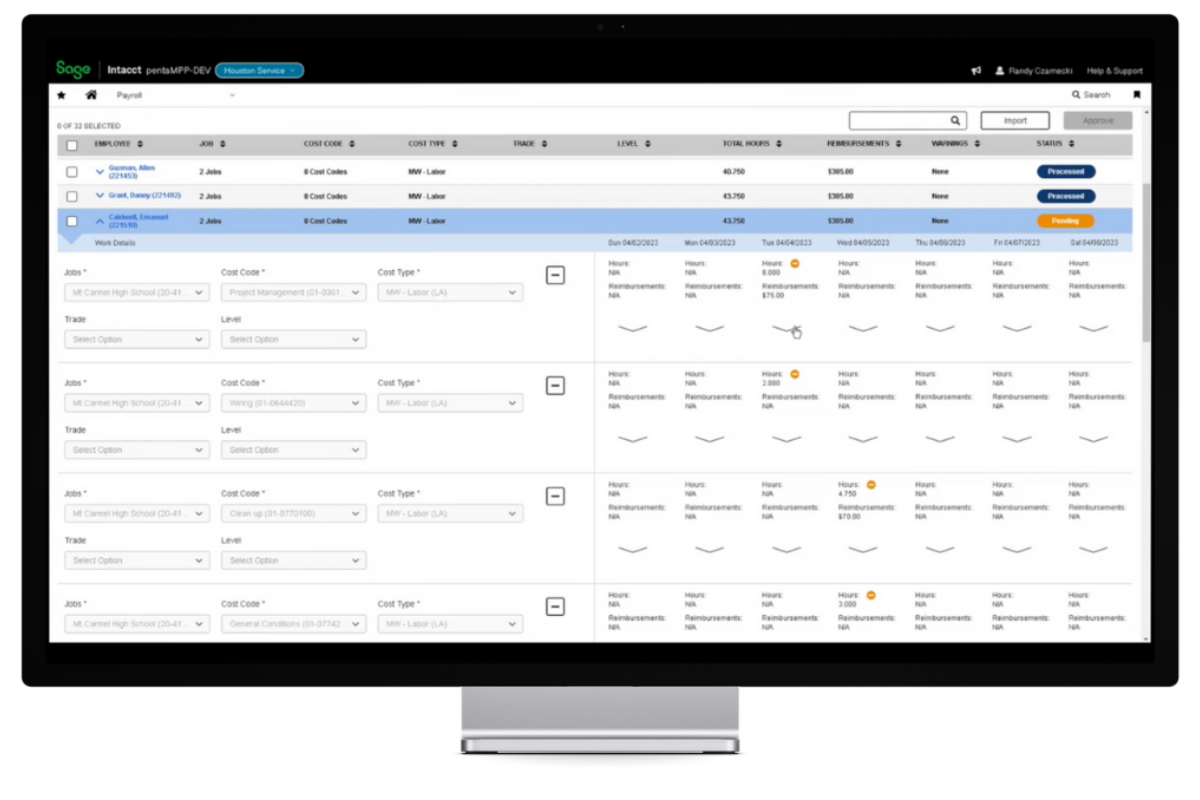Open the Cost Type dropdown showing MW - Labor
Image resolution: width=1200 pixels, height=800 pixels.
450,292
